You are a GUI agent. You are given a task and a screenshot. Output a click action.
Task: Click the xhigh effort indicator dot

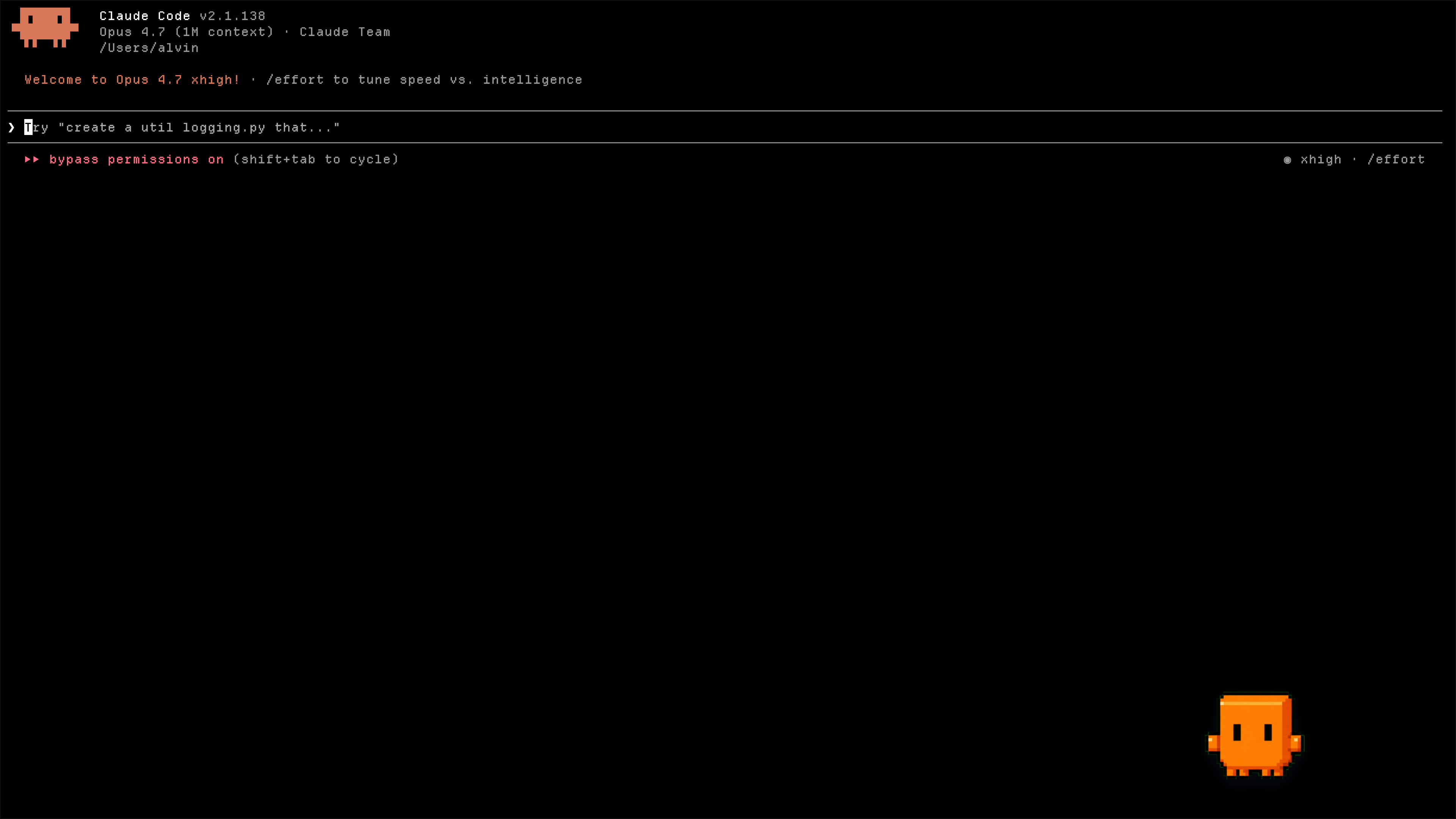pyautogui.click(x=1287, y=160)
